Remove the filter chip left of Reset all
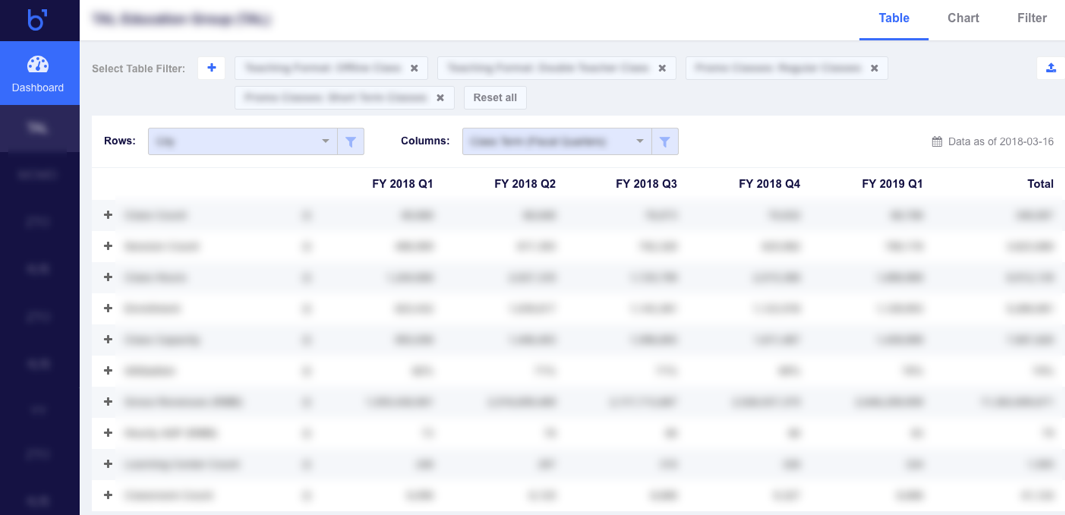The height and width of the screenshot is (515, 1065). 440,98
